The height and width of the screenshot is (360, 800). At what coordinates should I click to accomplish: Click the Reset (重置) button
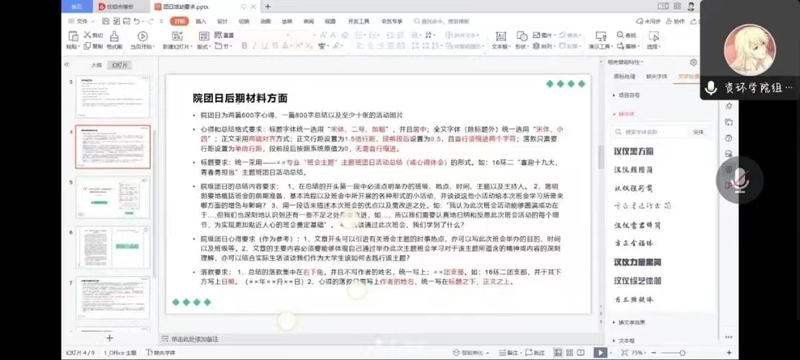[224, 35]
